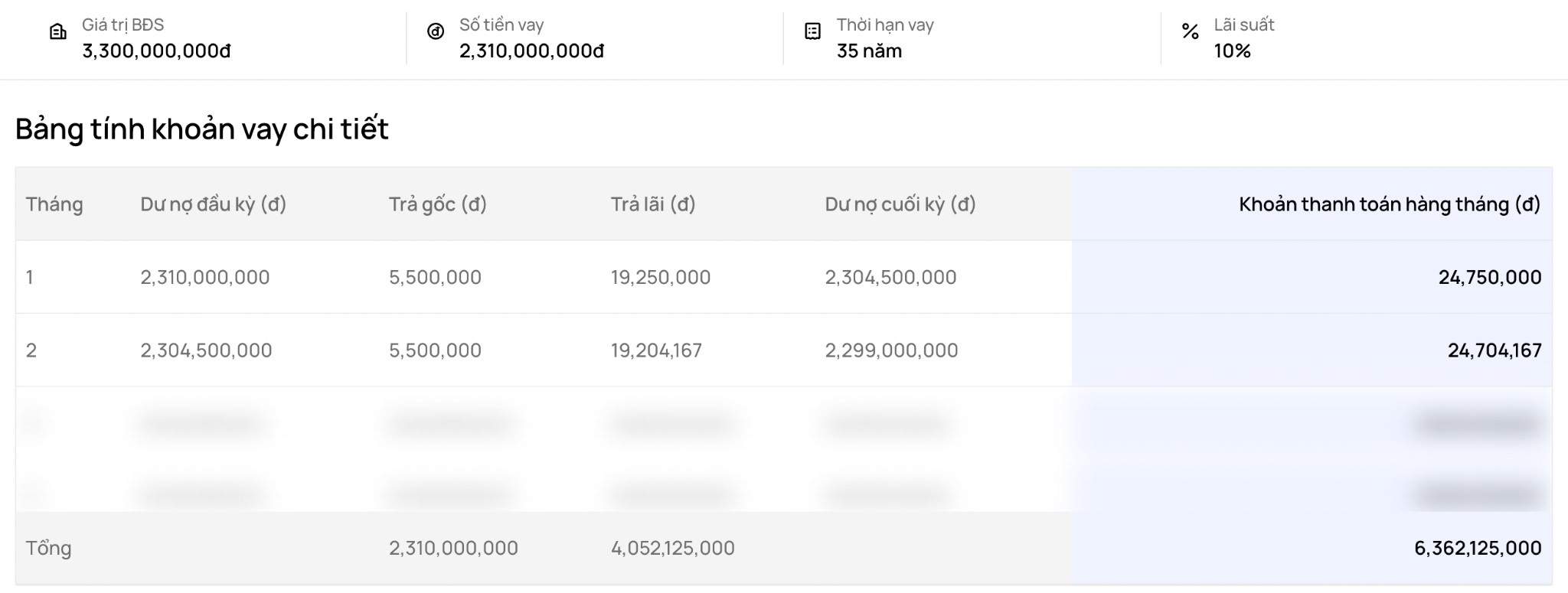The height and width of the screenshot is (593, 1568).
Task: Click the interest rate percent icon
Action: point(1190,31)
